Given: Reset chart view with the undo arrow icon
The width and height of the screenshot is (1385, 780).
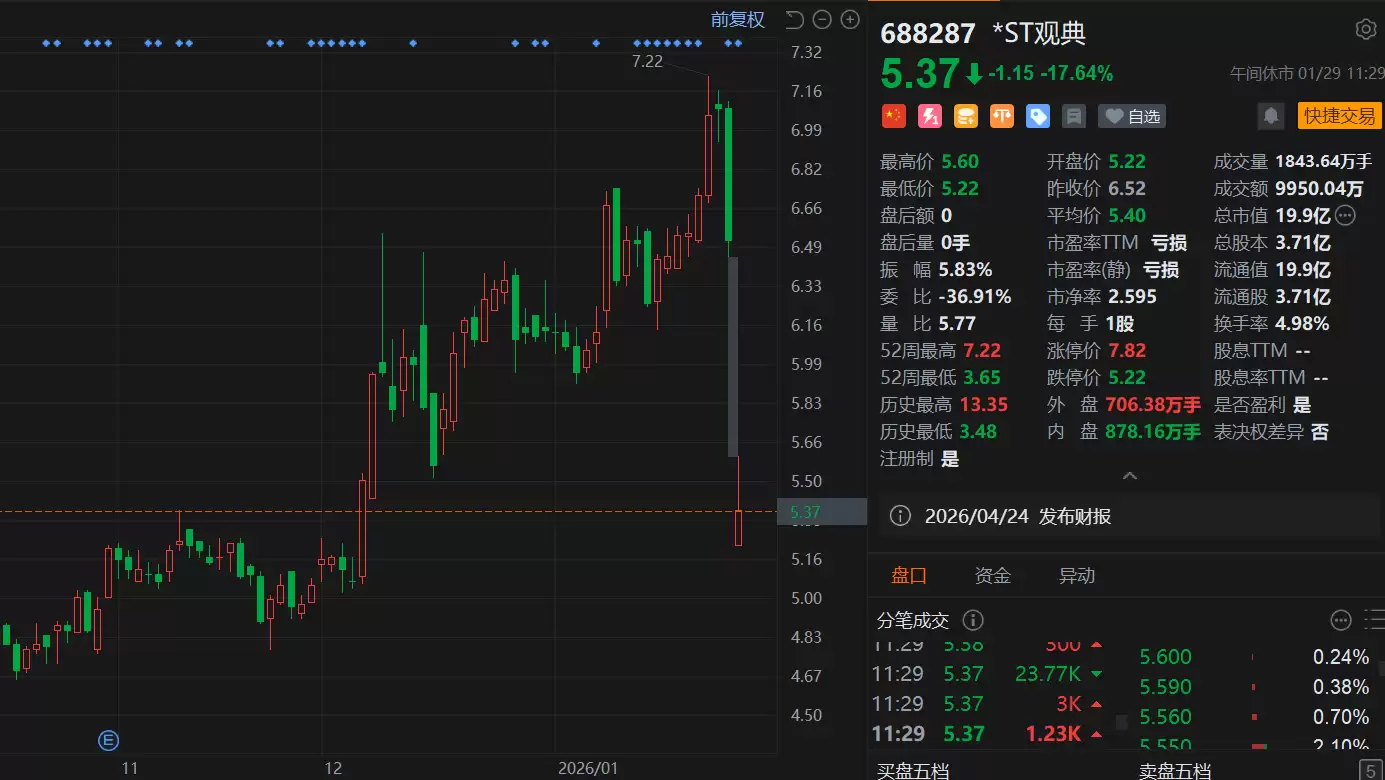Looking at the screenshot, I should tap(794, 19).
